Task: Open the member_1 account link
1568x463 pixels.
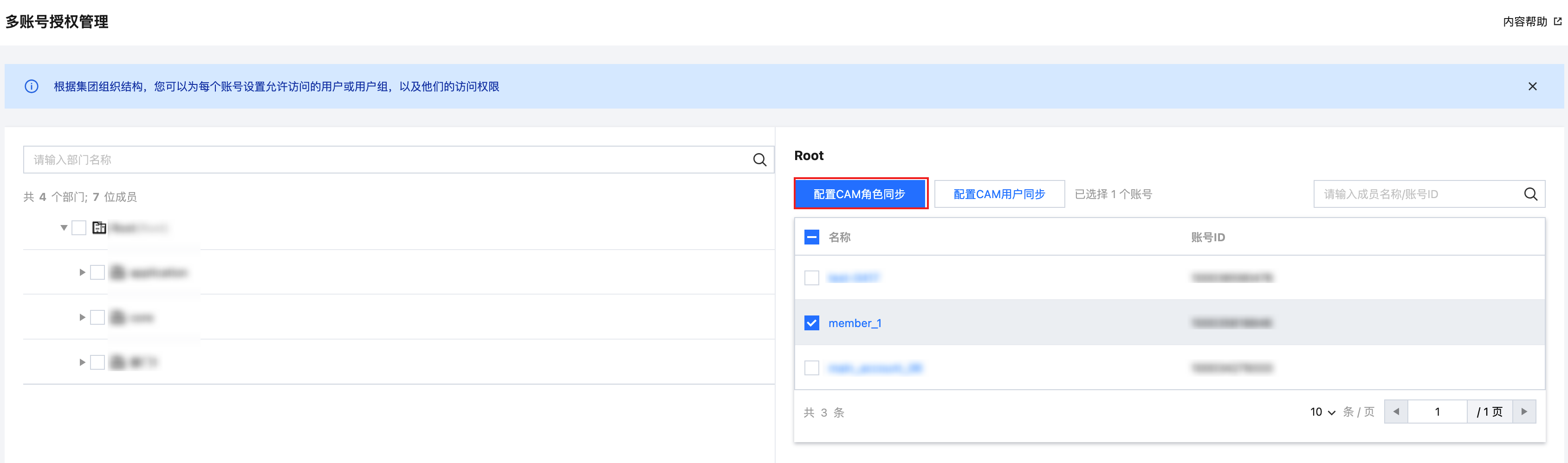Action: click(x=855, y=323)
